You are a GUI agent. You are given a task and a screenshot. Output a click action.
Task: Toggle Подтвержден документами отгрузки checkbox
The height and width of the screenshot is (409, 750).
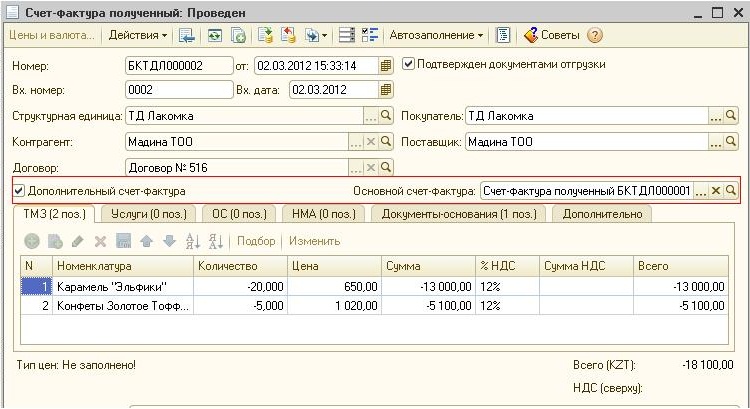[x=408, y=64]
